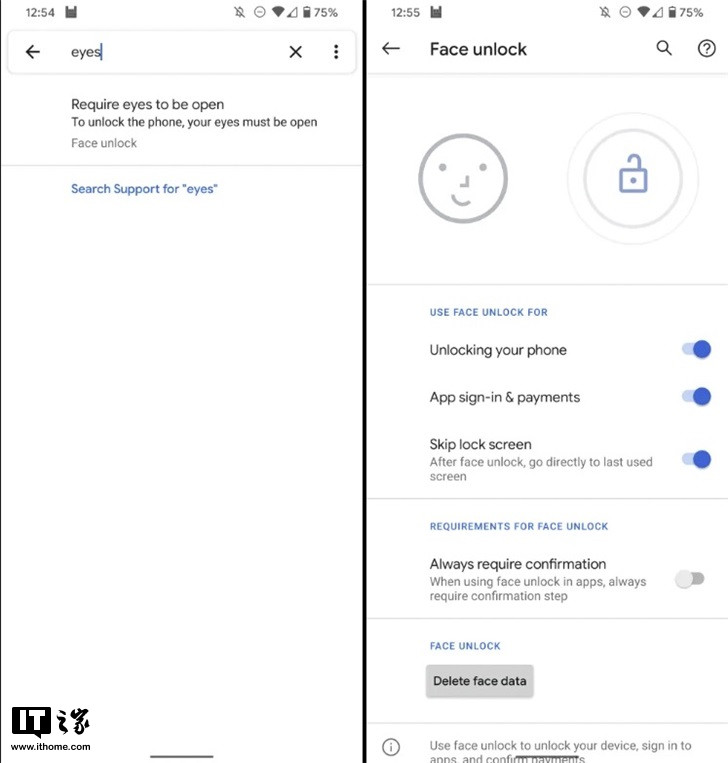
Task: Enable Always require confirmation switch
Action: [690, 579]
